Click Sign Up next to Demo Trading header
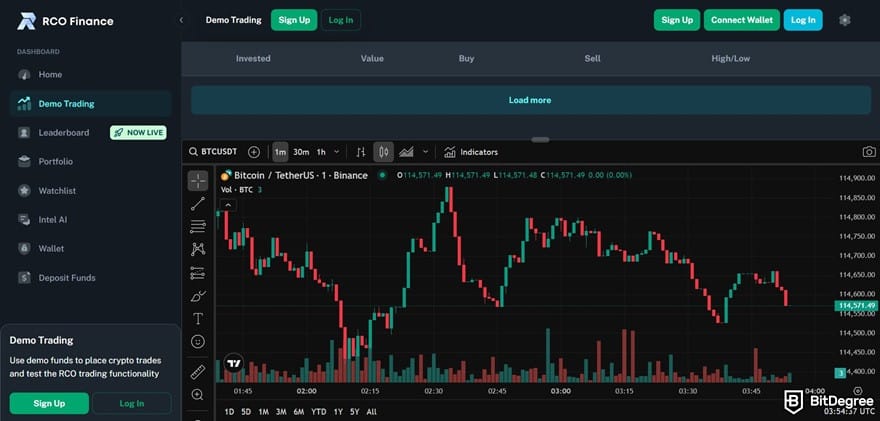 click(294, 20)
